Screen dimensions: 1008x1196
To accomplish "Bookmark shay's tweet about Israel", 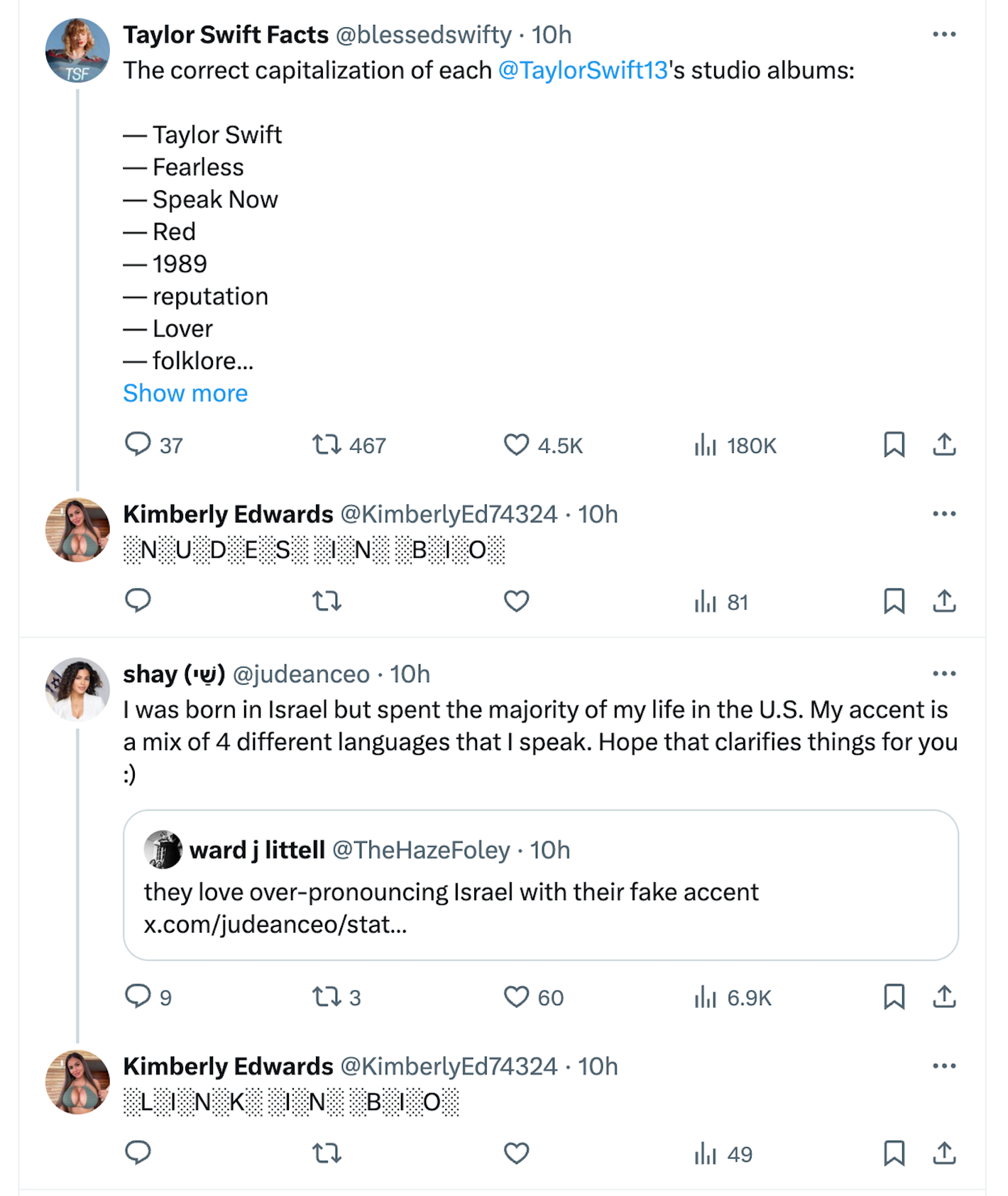I will (x=894, y=997).
